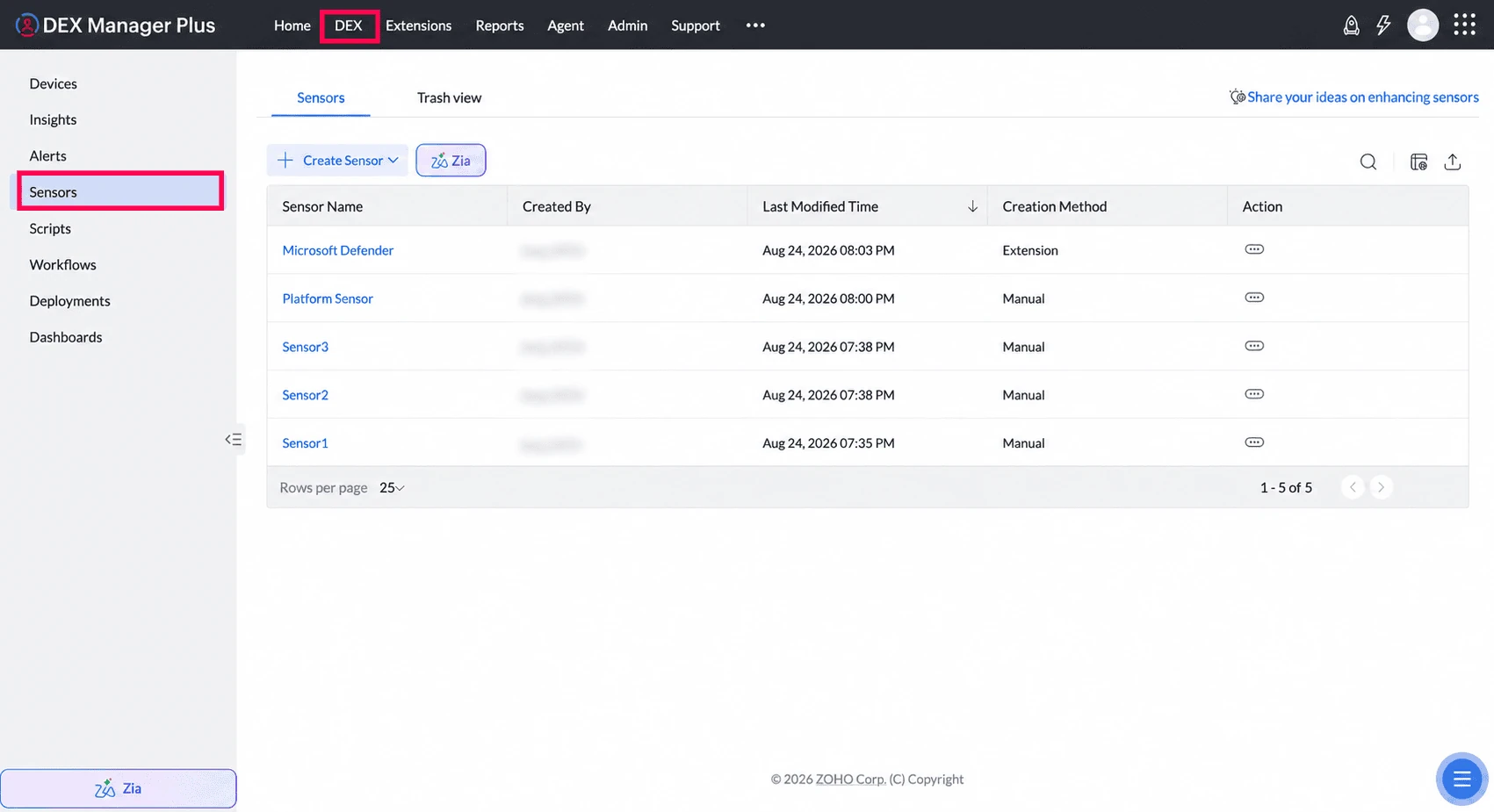
Task: Click the lightning bolt quick actions icon
Action: click(x=1383, y=25)
